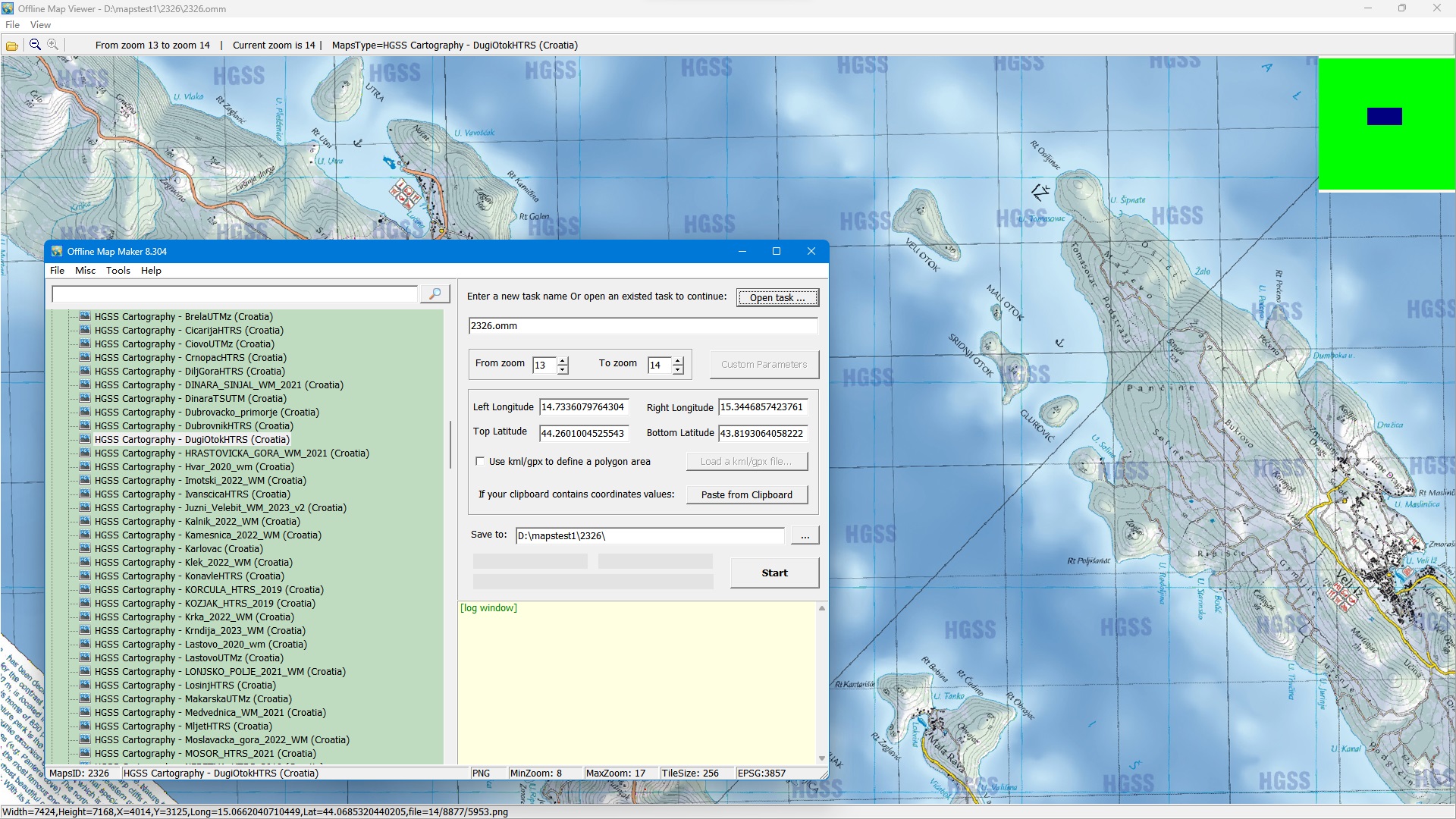Open the Misc menu
This screenshot has width=1456, height=819.
pyautogui.click(x=85, y=271)
